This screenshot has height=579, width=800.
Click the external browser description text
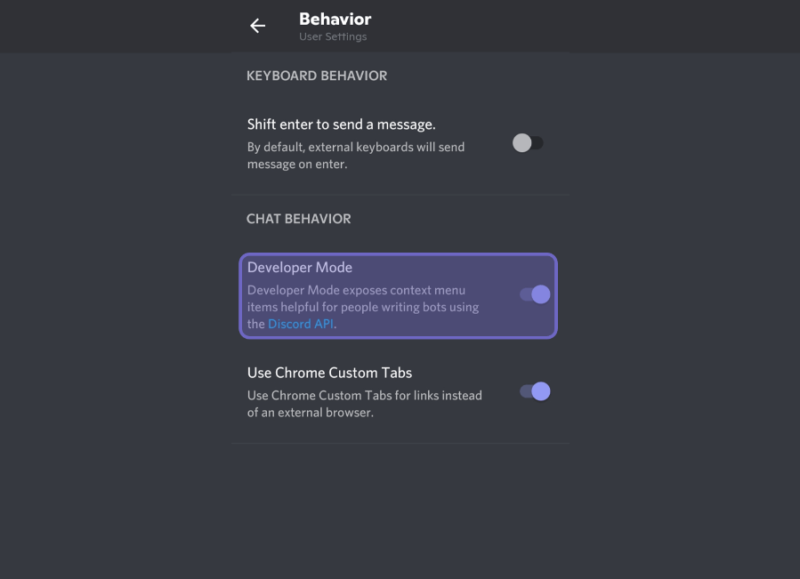(365, 404)
